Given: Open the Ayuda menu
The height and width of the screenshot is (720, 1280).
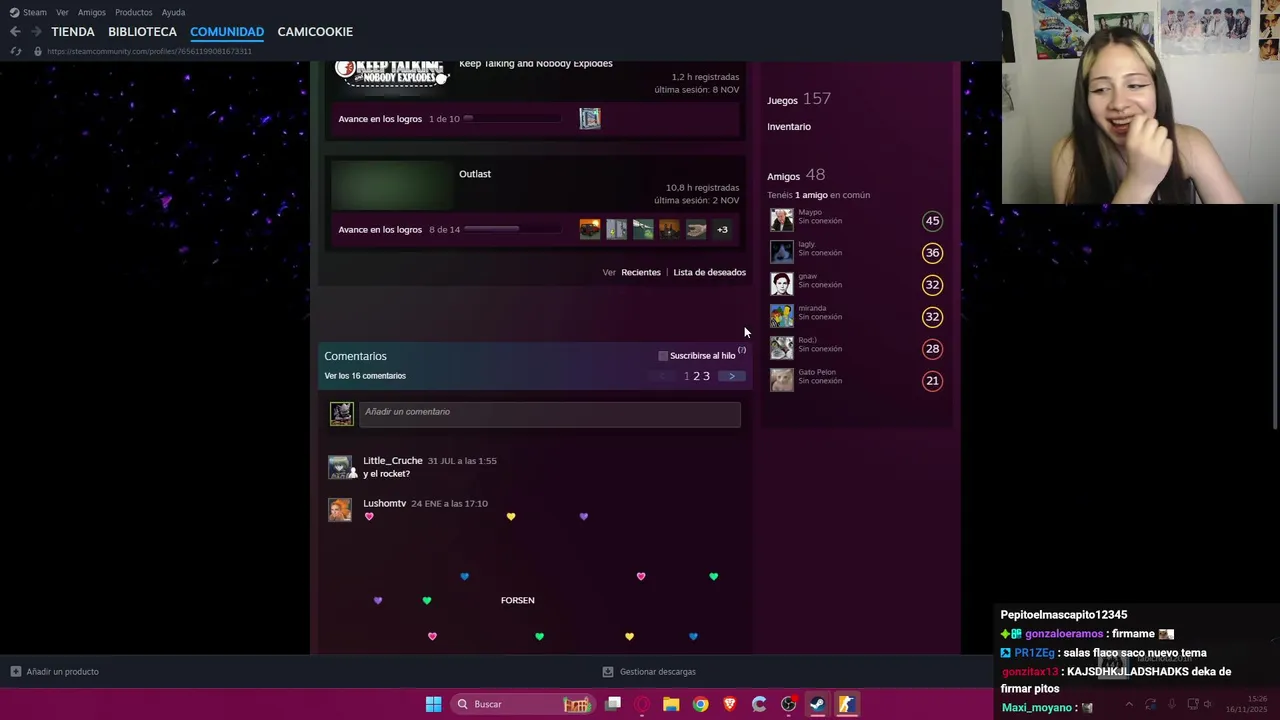Looking at the screenshot, I should coord(173,12).
